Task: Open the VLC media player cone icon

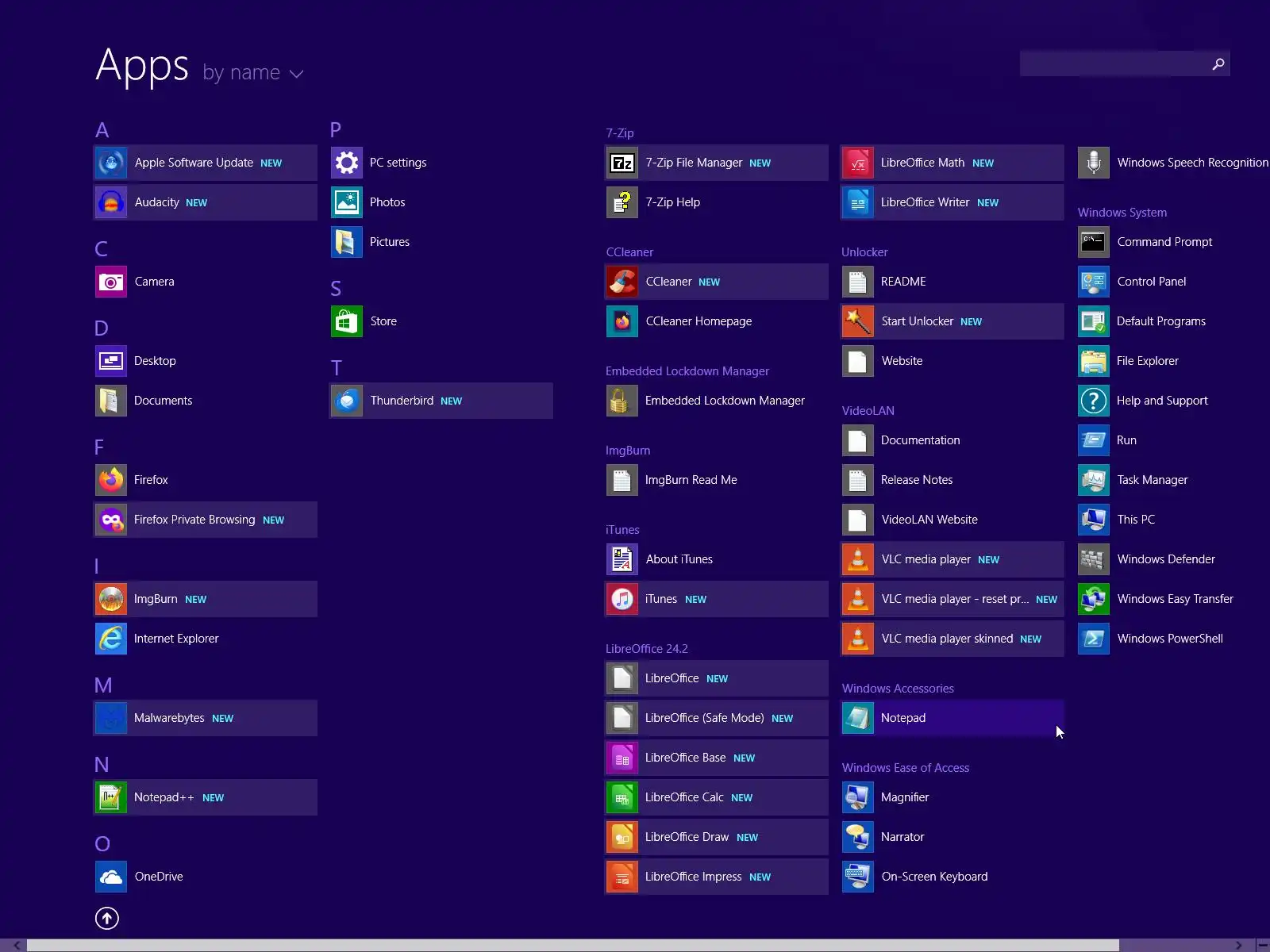Action: pos(858,559)
